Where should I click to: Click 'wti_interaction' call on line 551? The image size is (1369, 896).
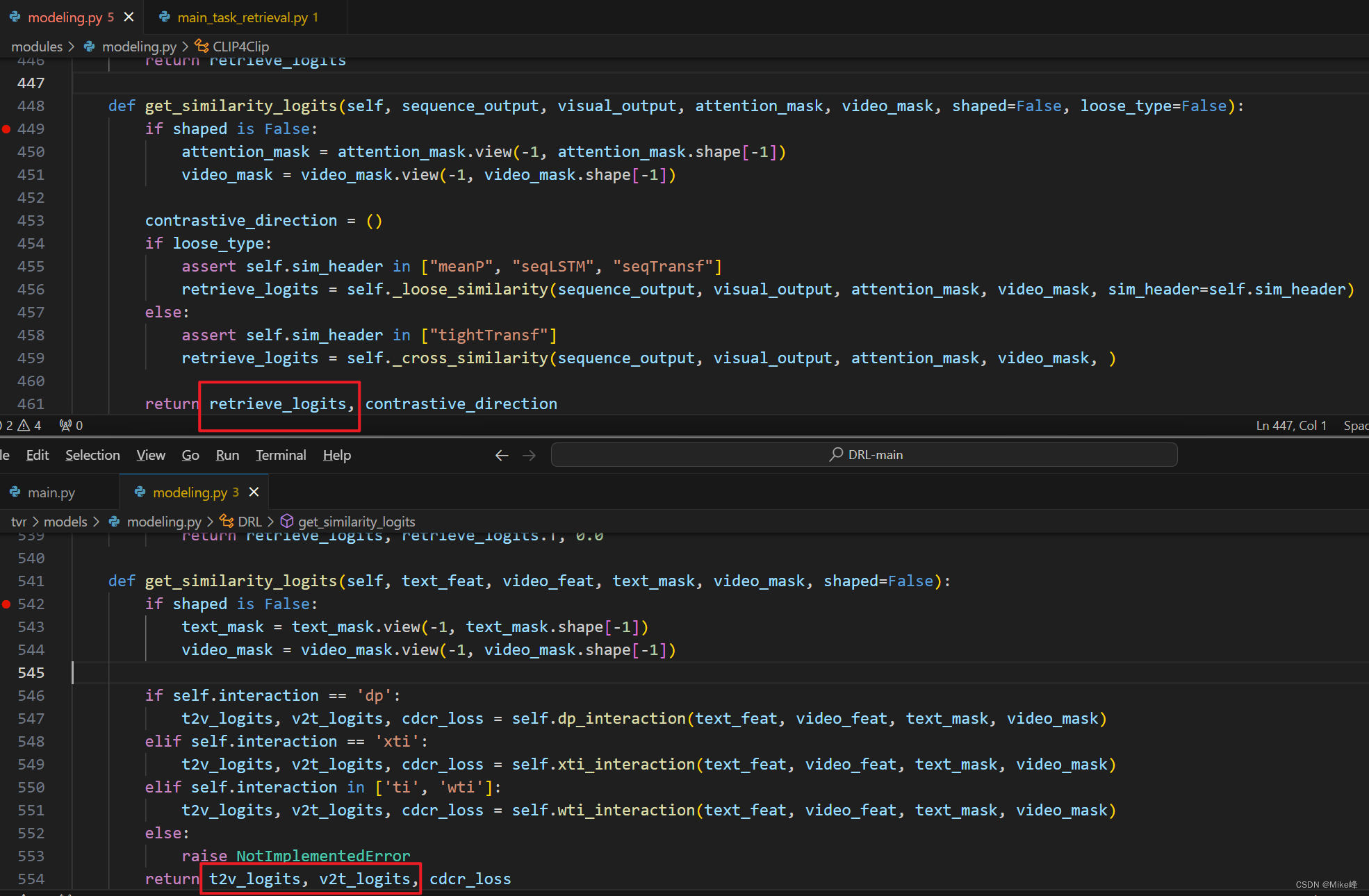click(x=626, y=811)
